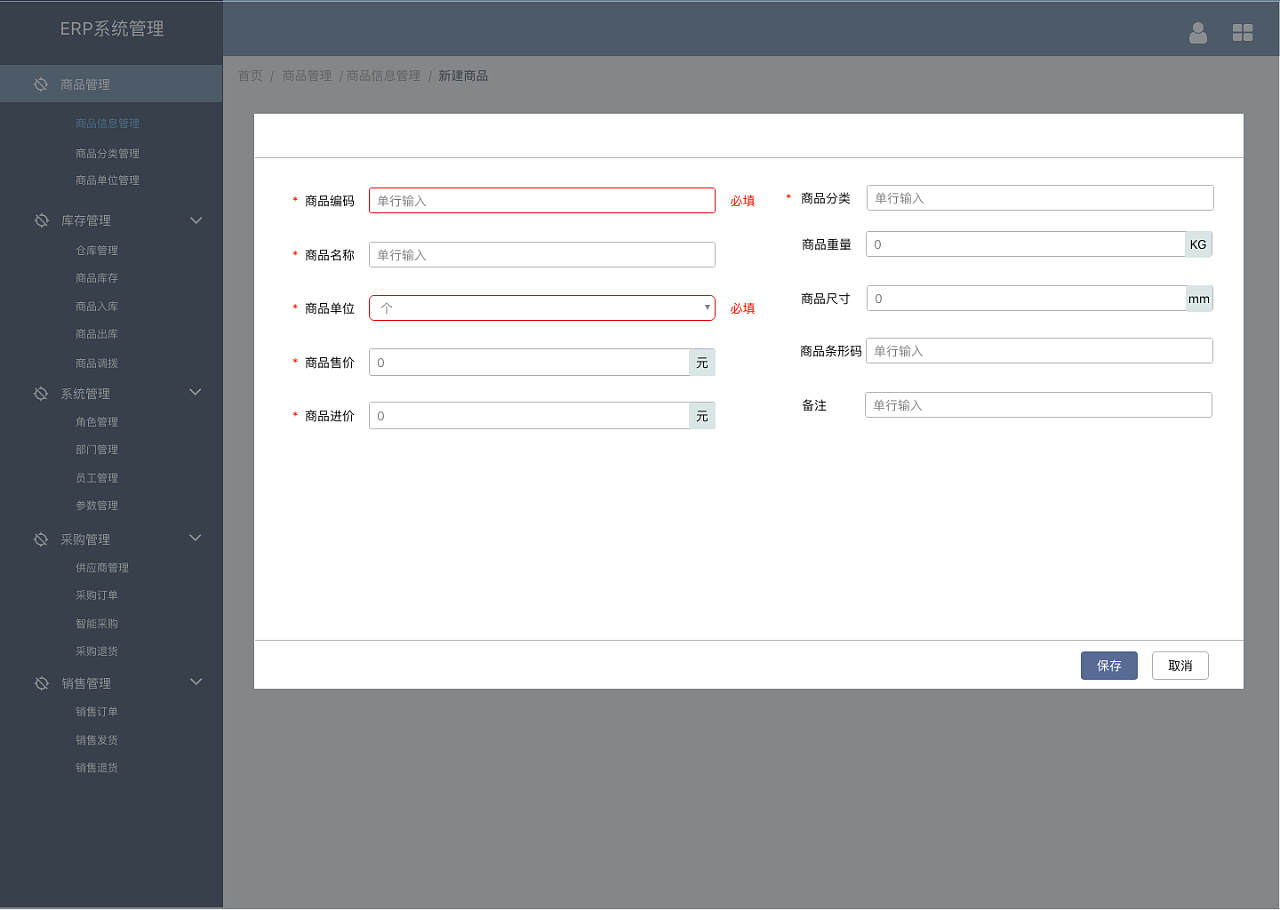Screen dimensions: 1280x910
Task: Click the KG unit suffix
Action: coord(1198,245)
